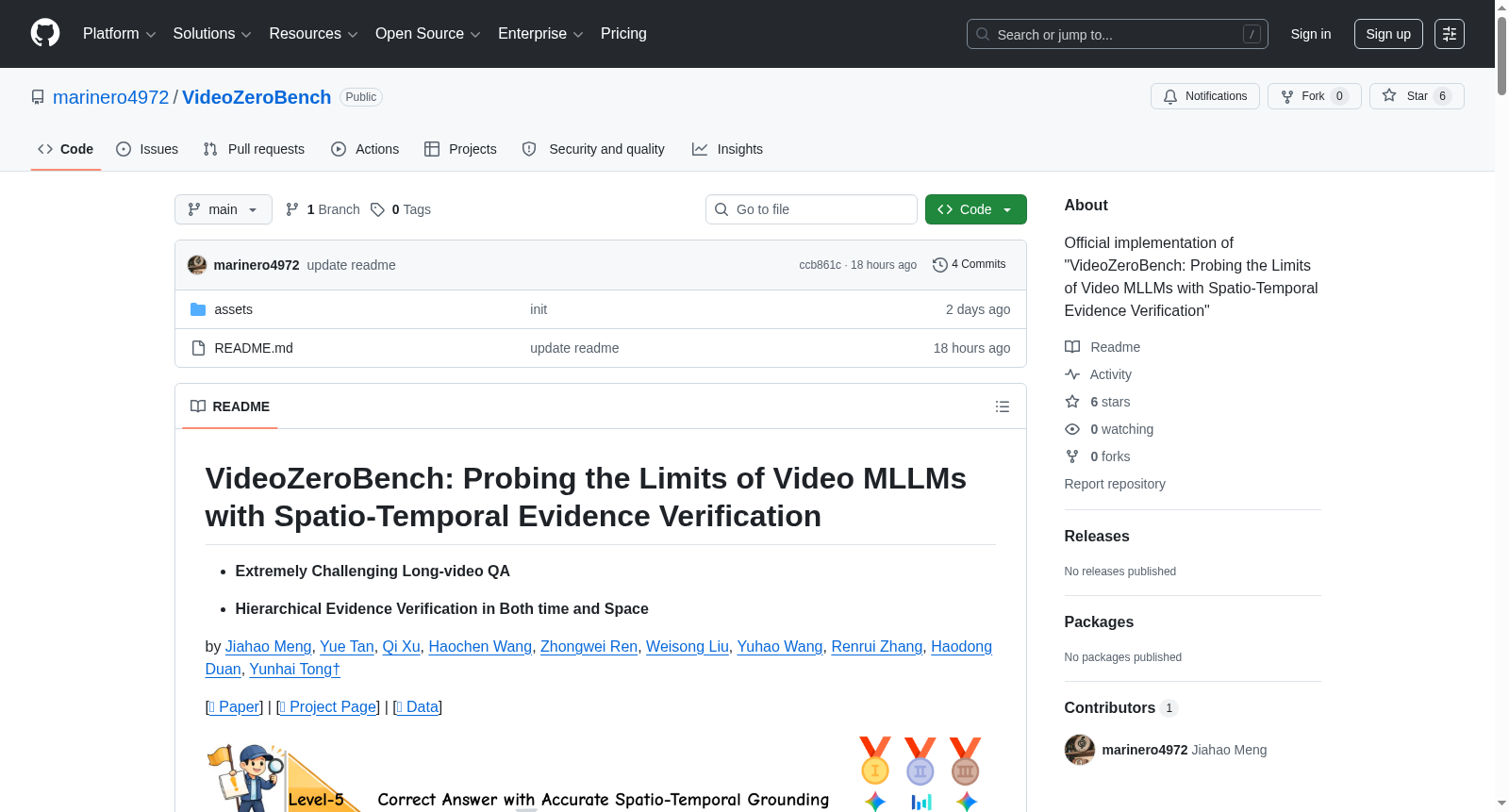Expand the Open Source menu
This screenshot has height=812, width=1509.
(x=428, y=34)
